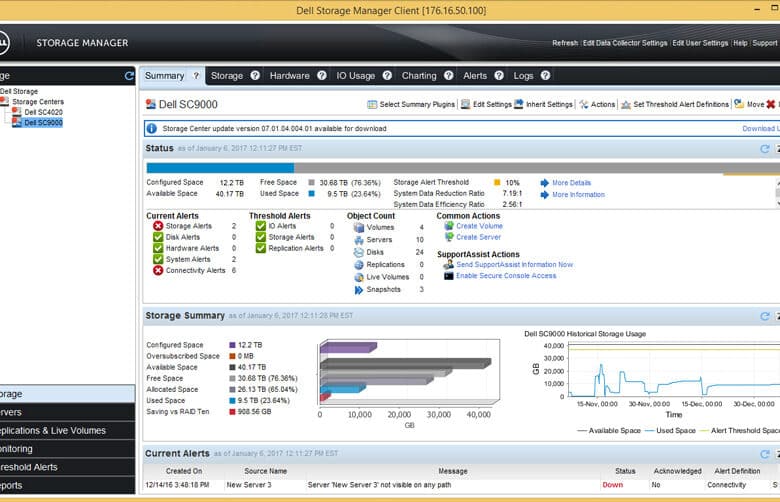
Task: Refresh the Status section
Action: point(765,149)
